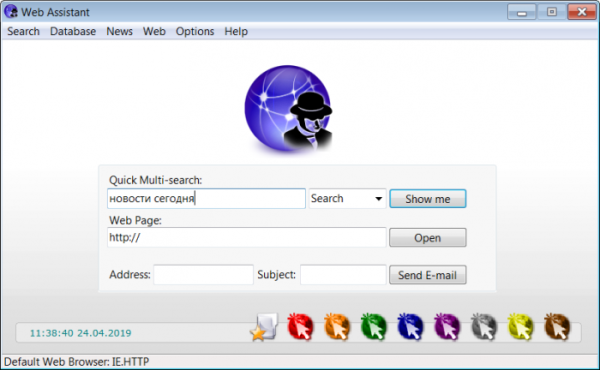Click the yellow cursor globe icon
Image resolution: width=600 pixels, height=370 pixels.
520,326
